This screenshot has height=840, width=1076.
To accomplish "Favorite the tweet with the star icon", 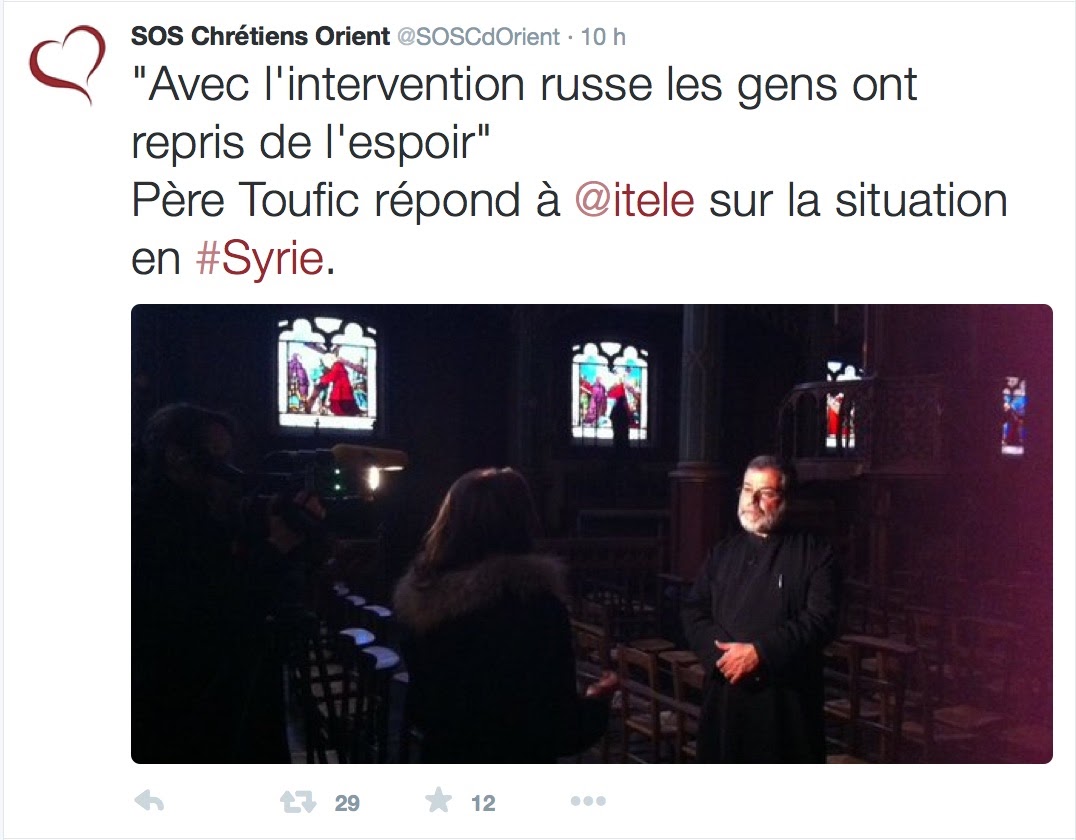I will (x=438, y=800).
